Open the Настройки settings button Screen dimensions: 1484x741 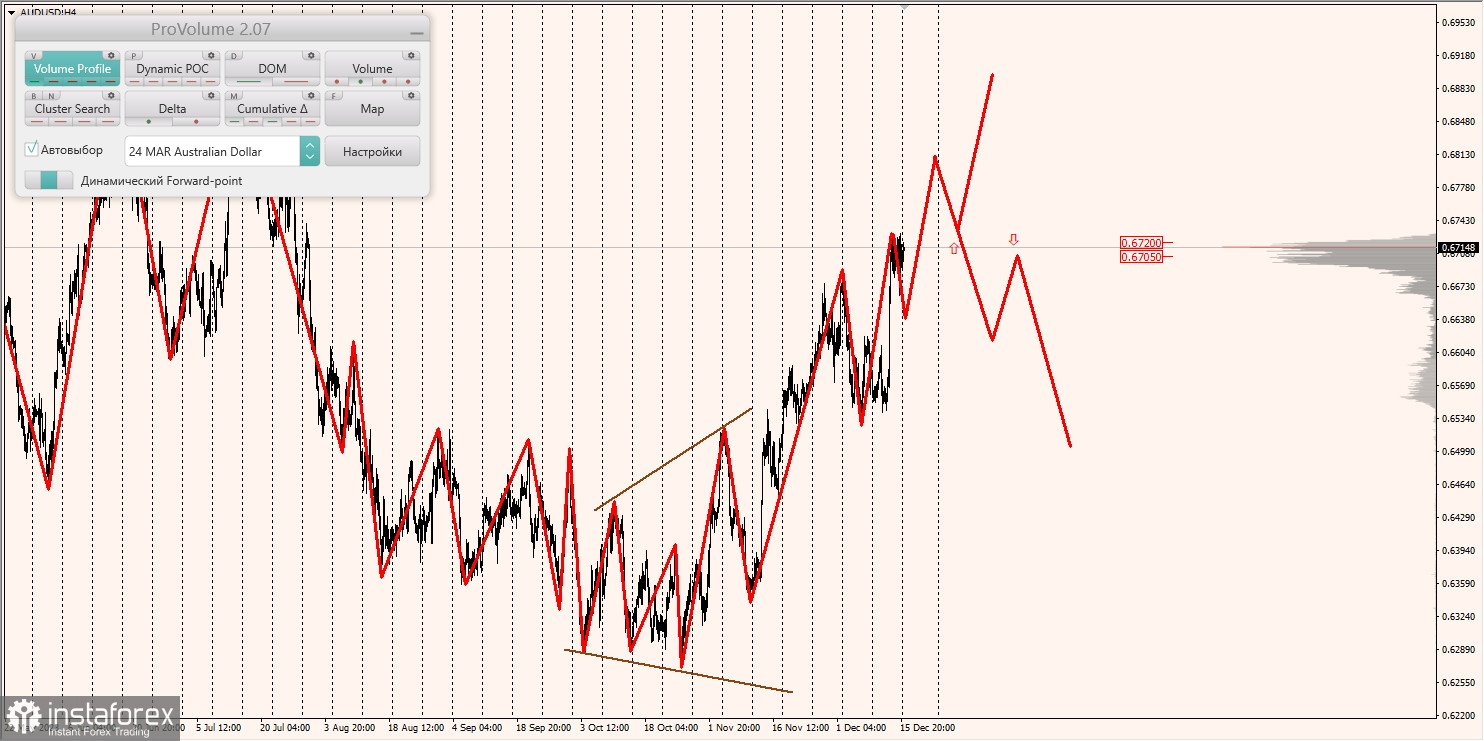tap(372, 151)
